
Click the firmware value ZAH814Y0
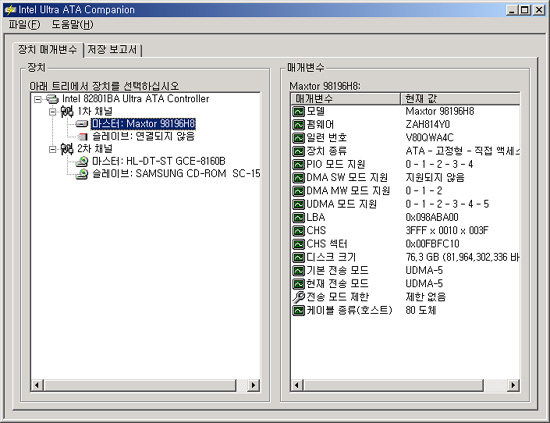click(428, 125)
